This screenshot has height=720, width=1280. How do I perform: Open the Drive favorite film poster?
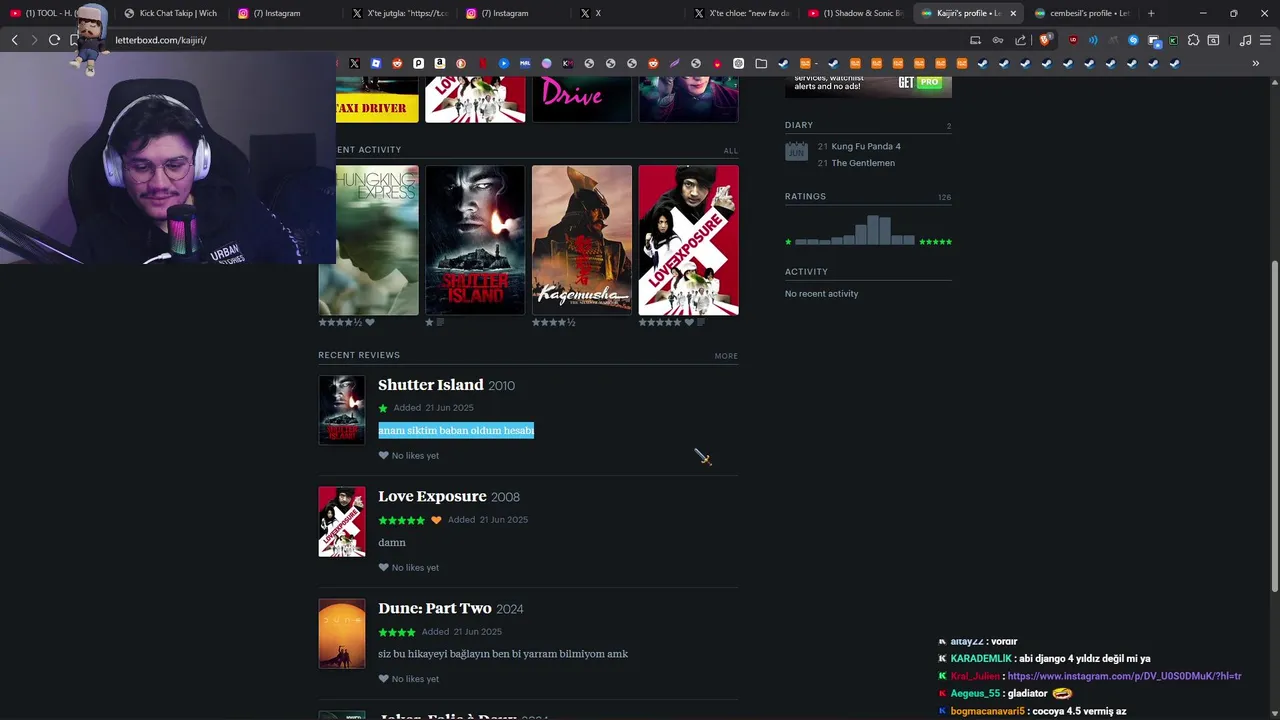(x=582, y=100)
